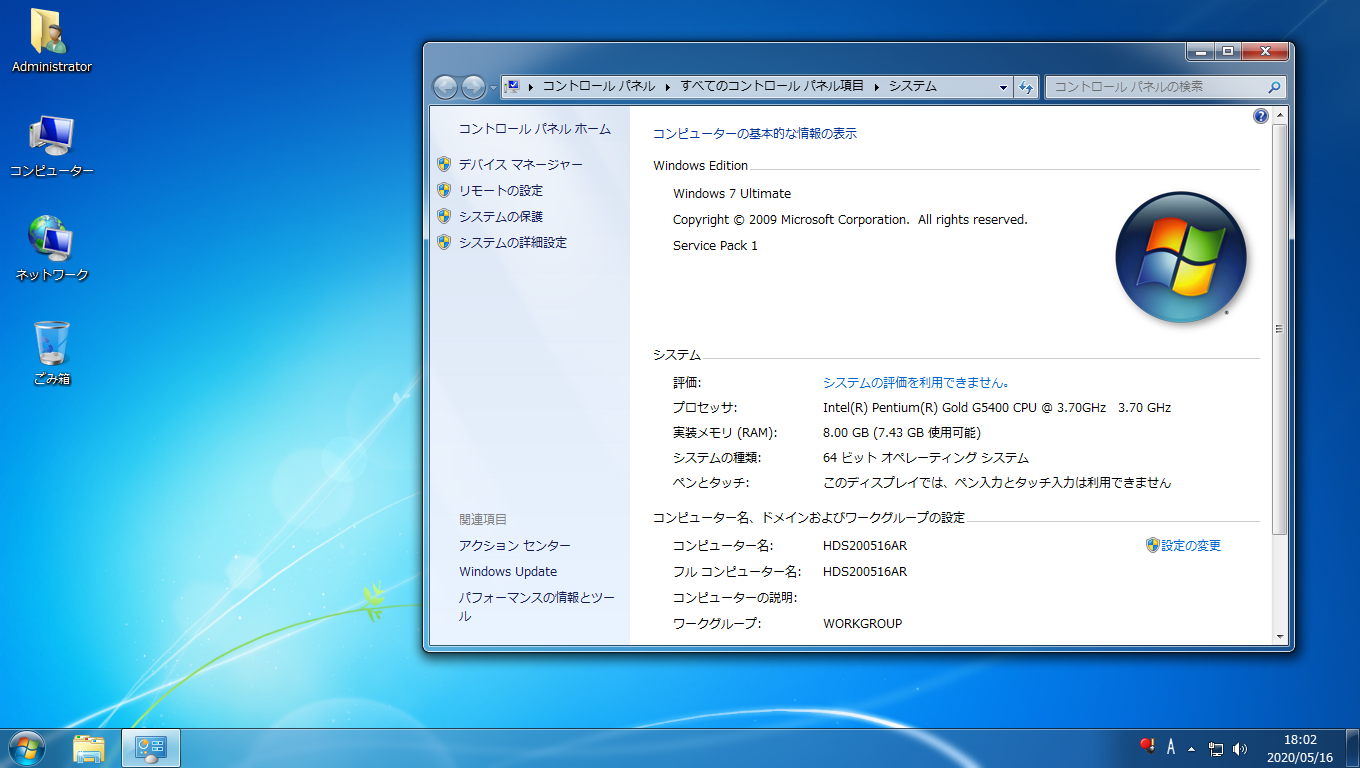
Task: Go back with the navigation arrow
Action: click(446, 87)
